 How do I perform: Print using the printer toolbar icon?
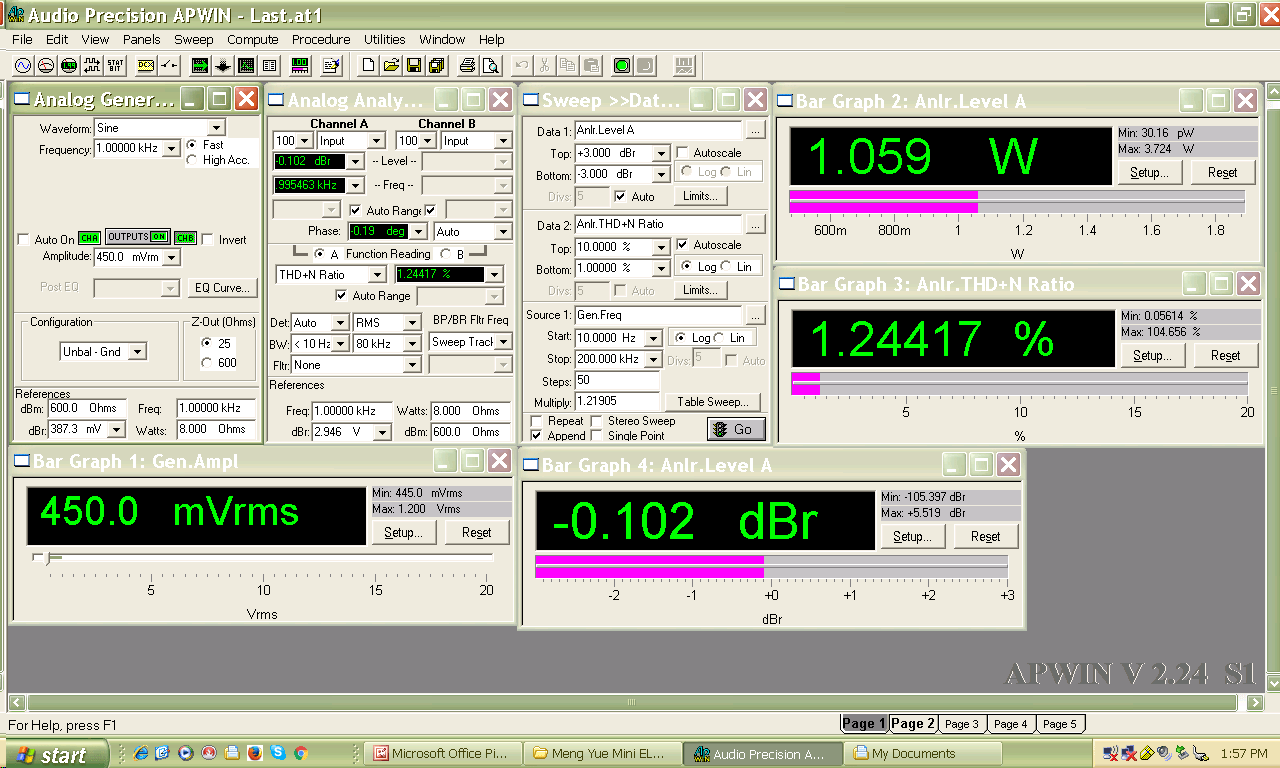[x=466, y=65]
